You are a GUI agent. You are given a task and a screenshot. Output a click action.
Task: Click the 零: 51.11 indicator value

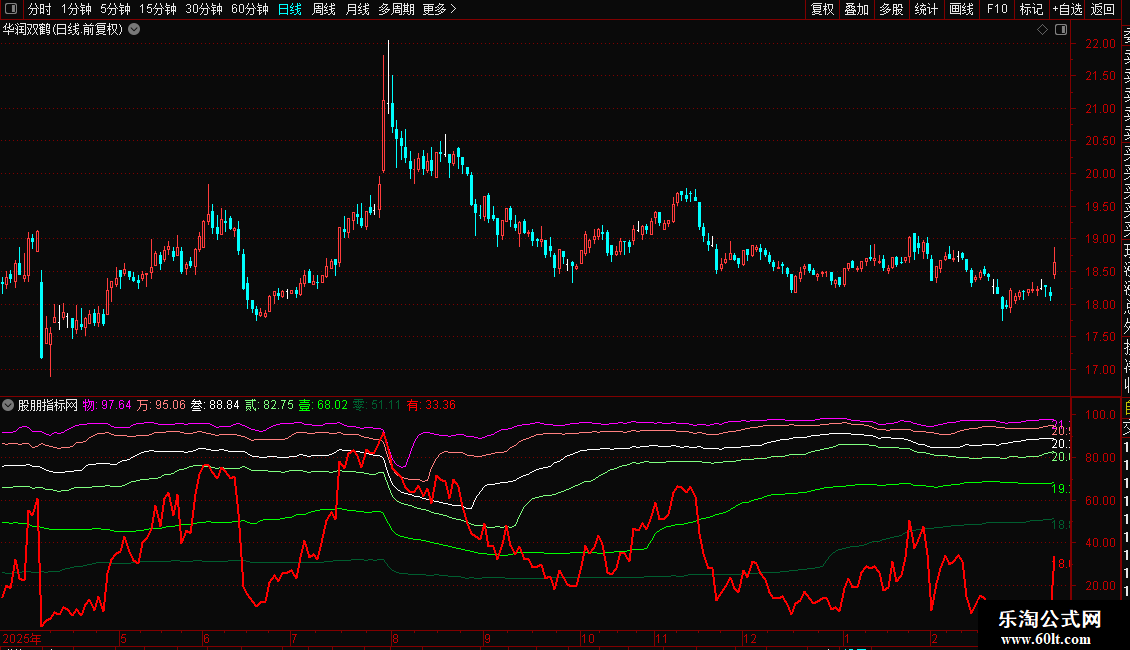(x=377, y=405)
